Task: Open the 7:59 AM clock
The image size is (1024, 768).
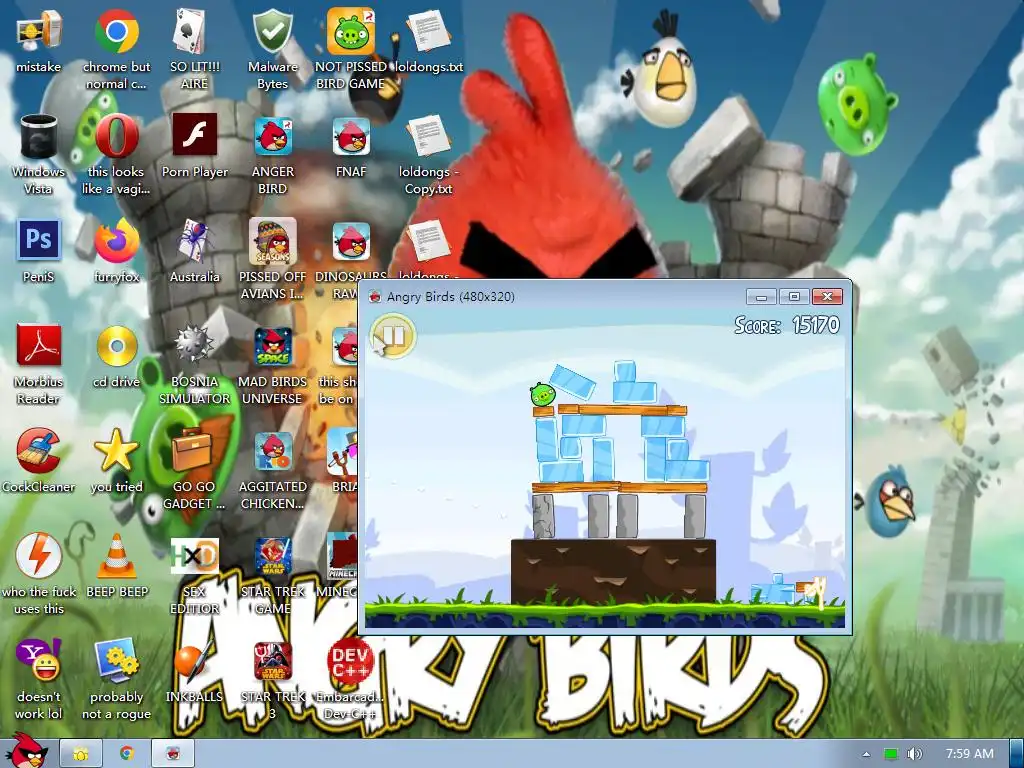Action: coord(970,754)
